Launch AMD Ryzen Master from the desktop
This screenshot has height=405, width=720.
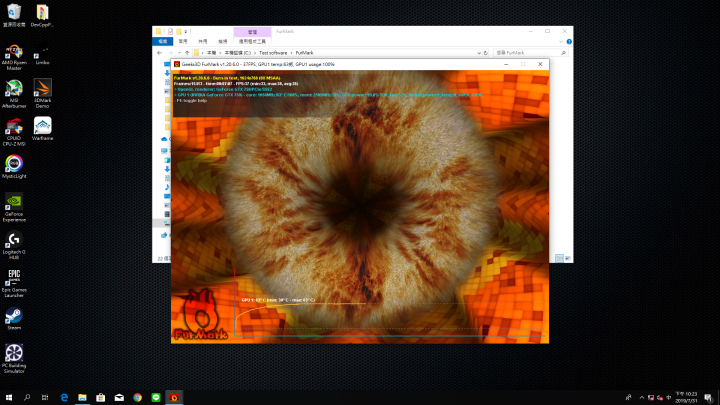click(x=14, y=57)
